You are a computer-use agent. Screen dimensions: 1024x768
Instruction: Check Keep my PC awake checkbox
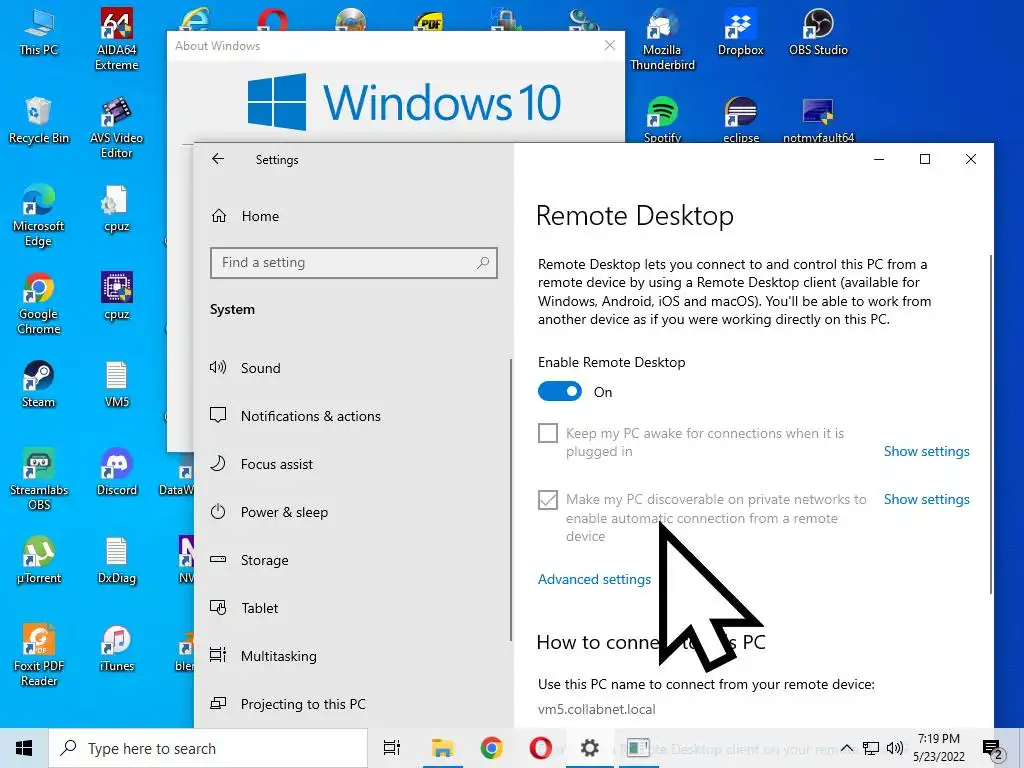click(548, 433)
